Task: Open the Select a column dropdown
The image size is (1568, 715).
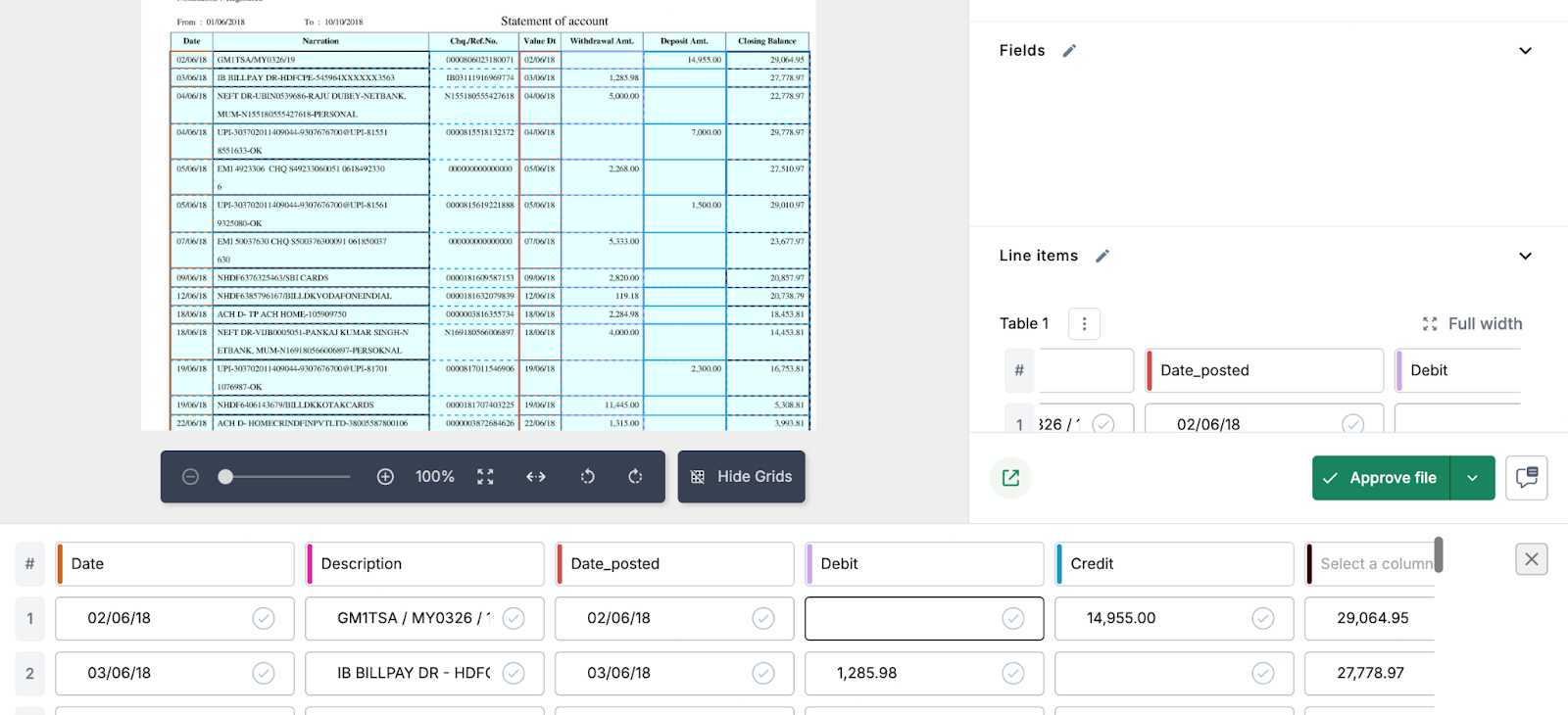Action: click(x=1370, y=564)
